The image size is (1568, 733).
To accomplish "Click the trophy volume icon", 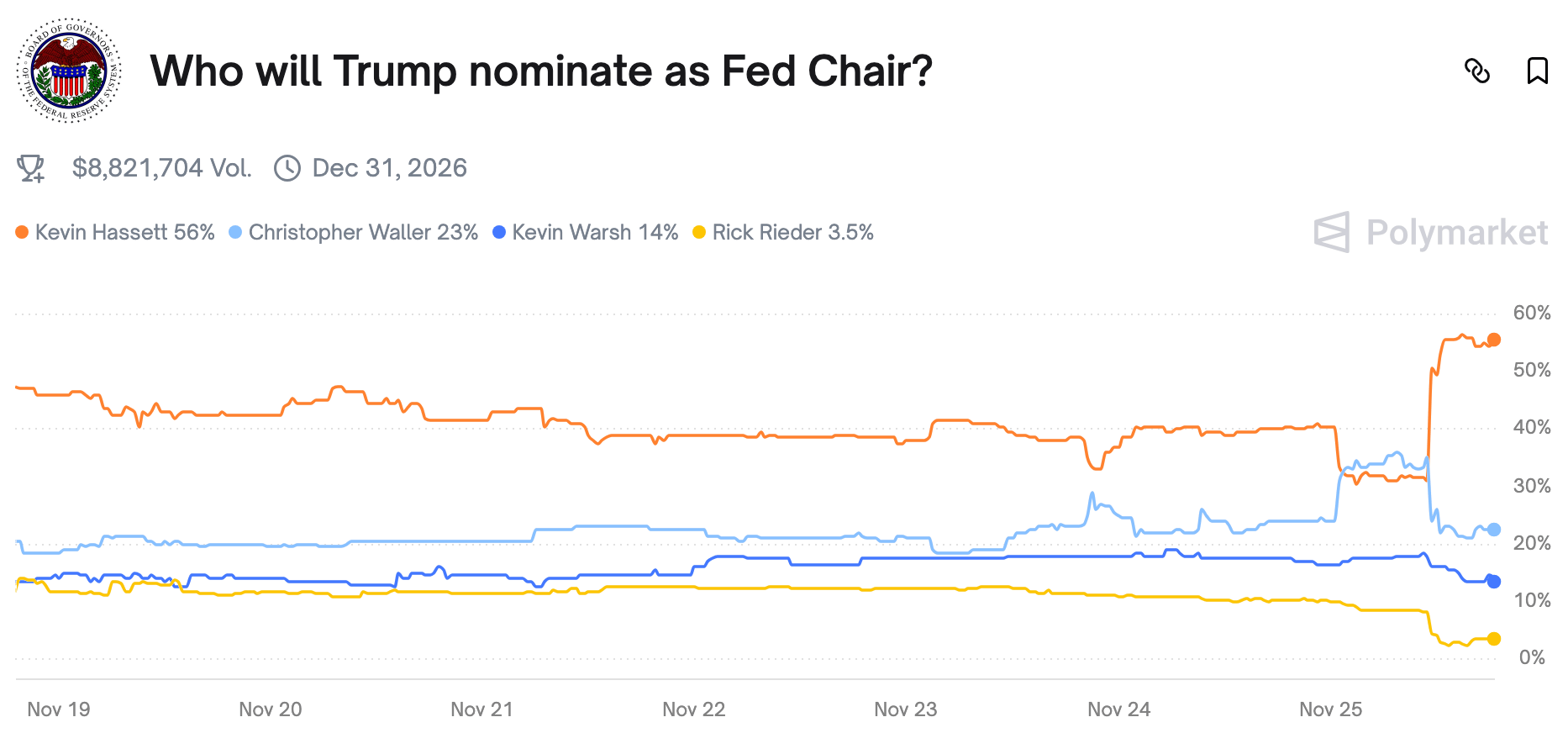I will (31, 168).
